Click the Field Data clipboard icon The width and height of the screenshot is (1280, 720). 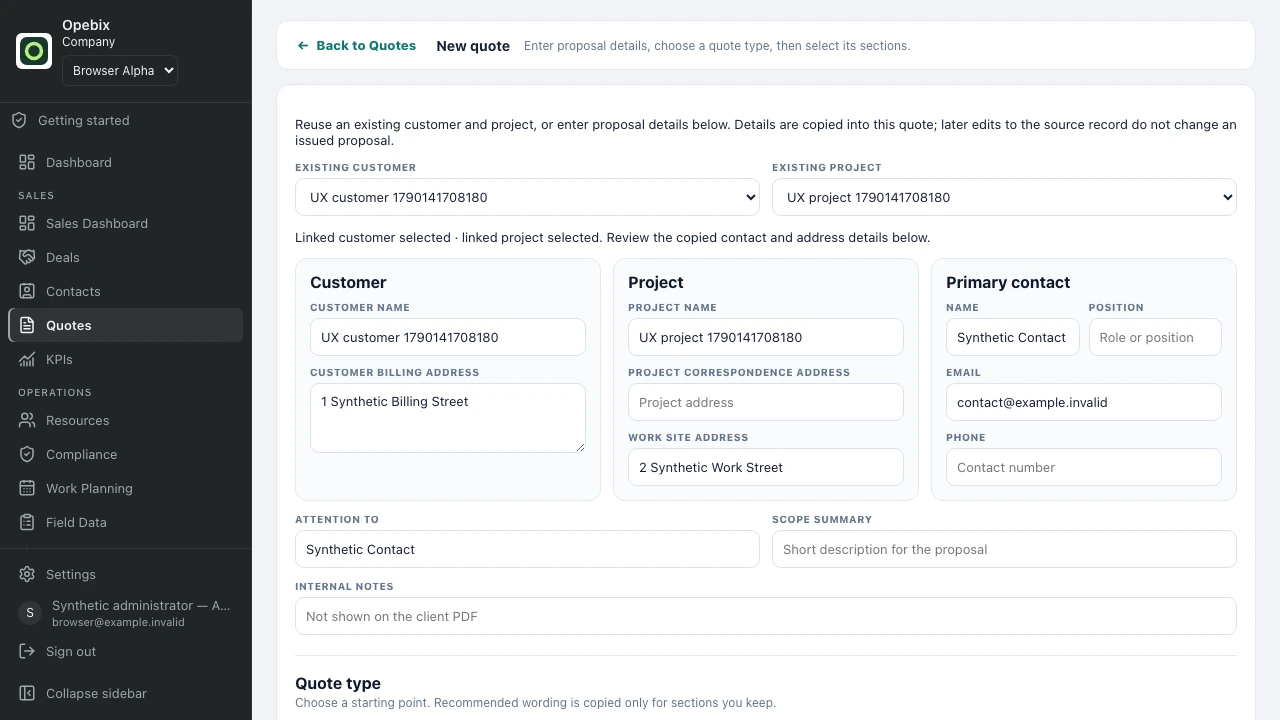click(x=27, y=522)
